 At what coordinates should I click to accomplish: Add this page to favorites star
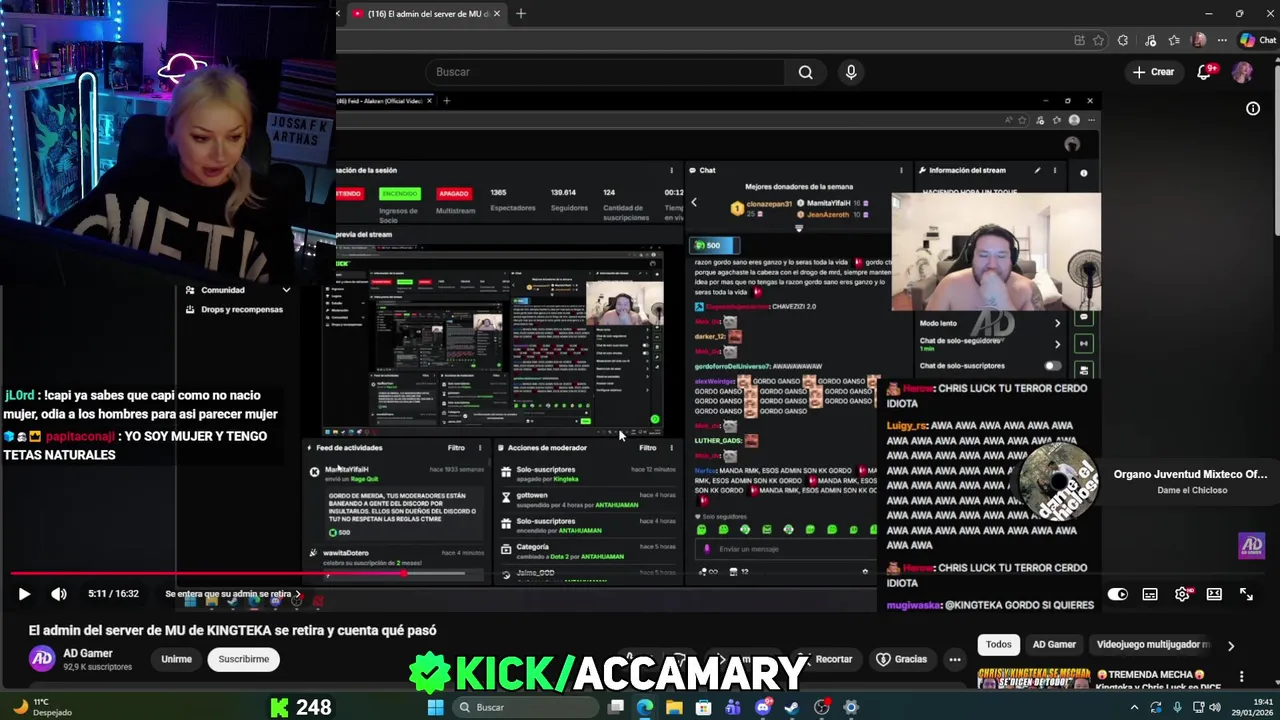click(1098, 40)
